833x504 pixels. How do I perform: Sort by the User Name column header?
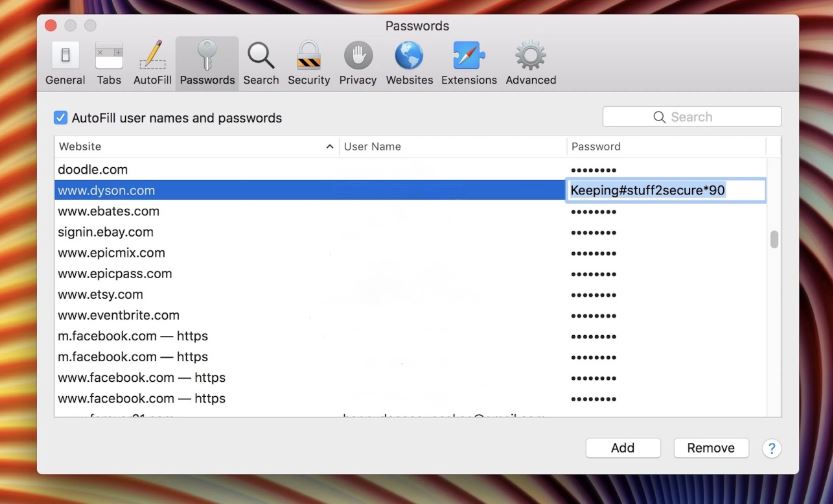(x=452, y=147)
